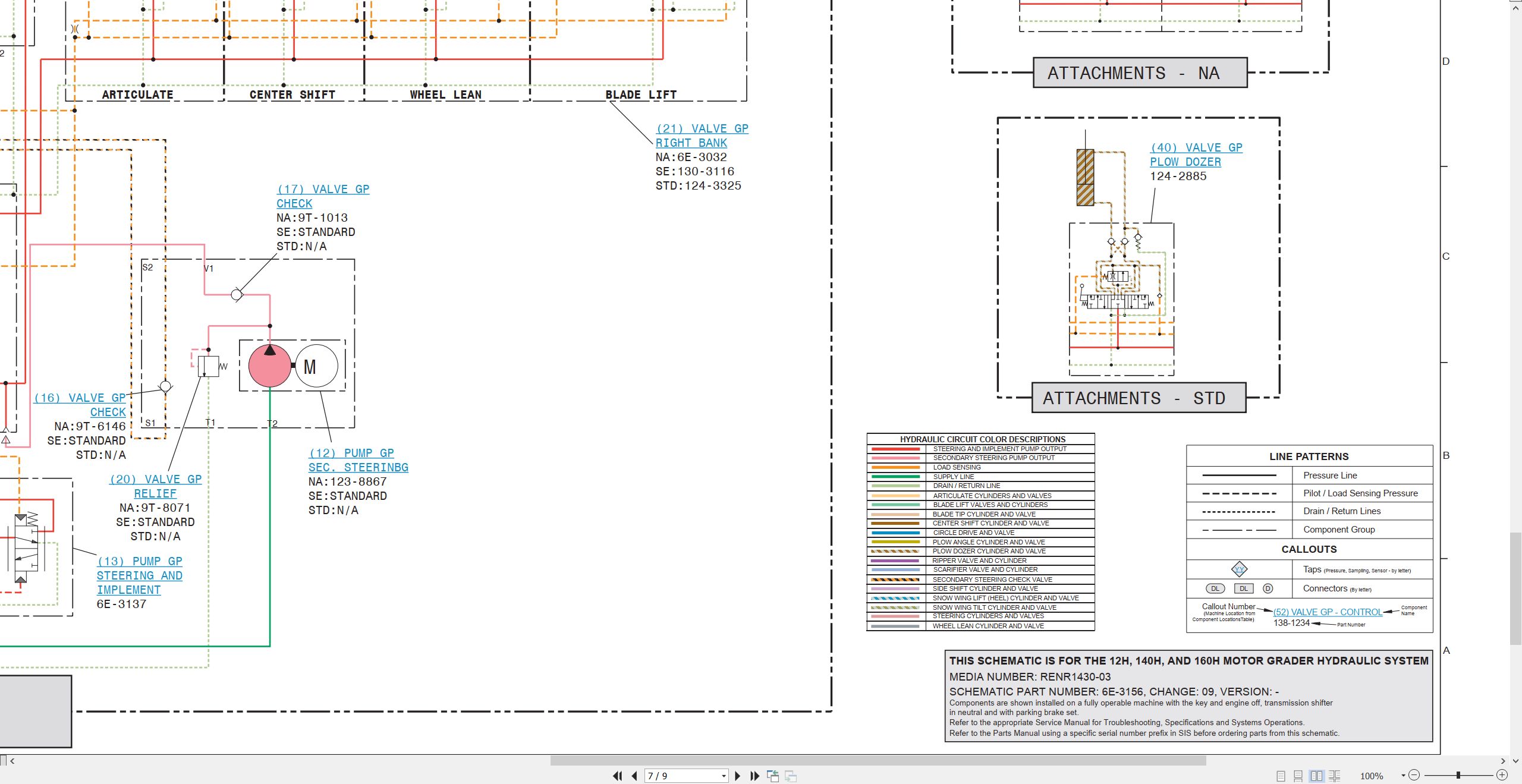The width and height of the screenshot is (1522, 784).
Task: Zoom out with minus button
Action: (x=1414, y=775)
